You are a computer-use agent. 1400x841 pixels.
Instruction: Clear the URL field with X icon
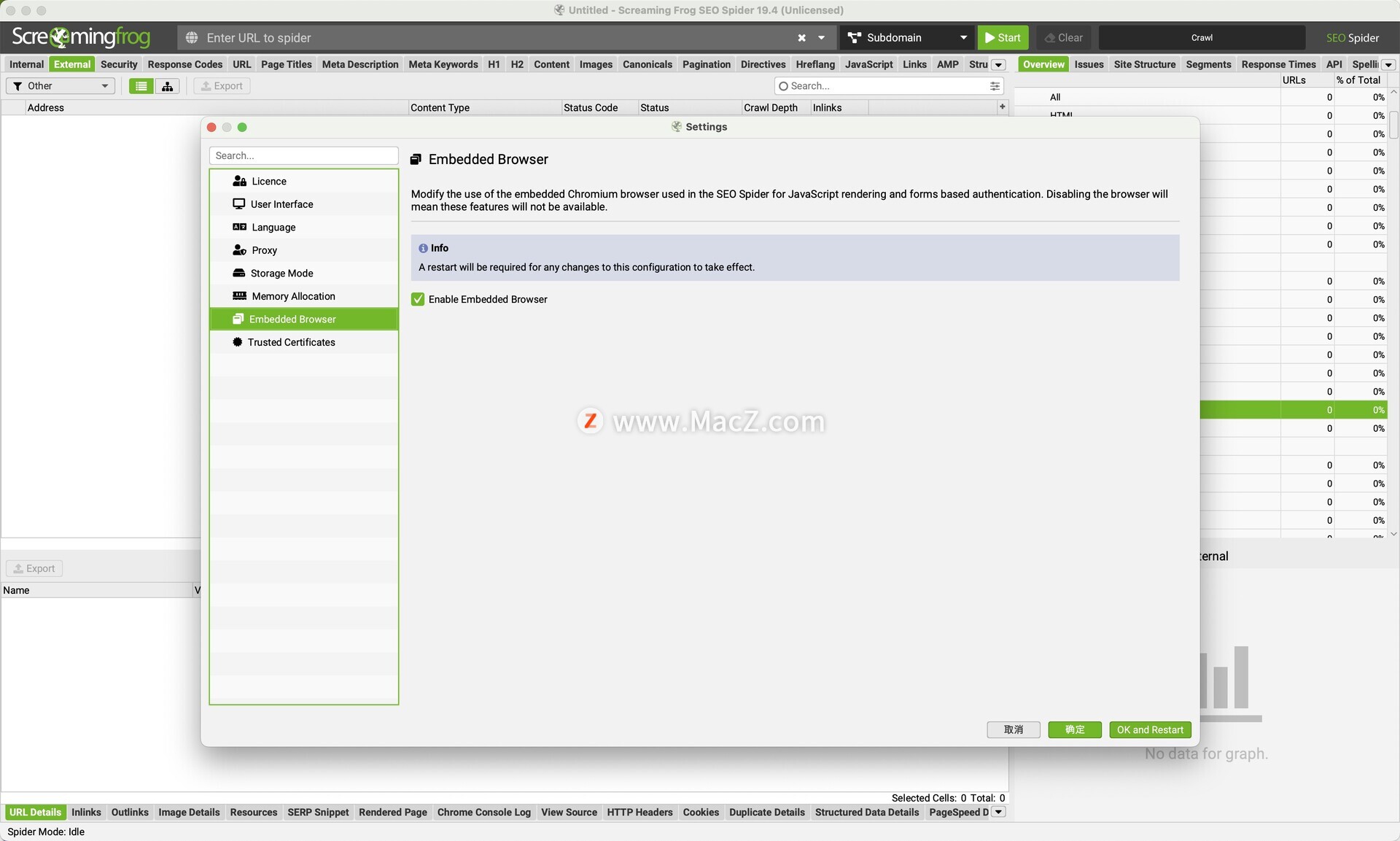tap(801, 38)
